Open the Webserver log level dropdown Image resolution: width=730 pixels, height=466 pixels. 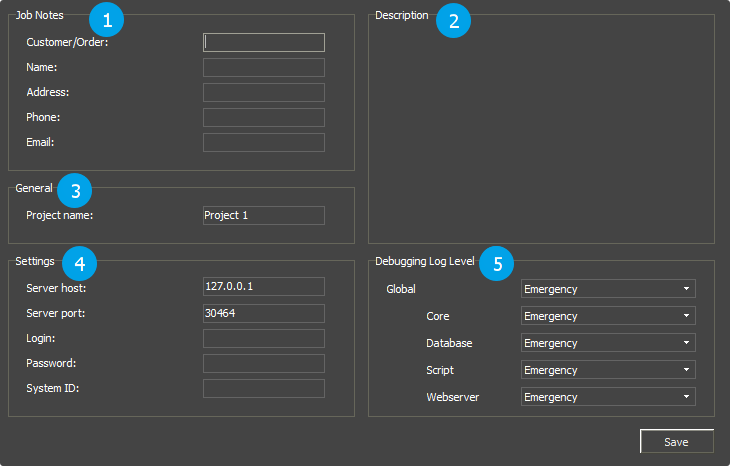click(608, 397)
